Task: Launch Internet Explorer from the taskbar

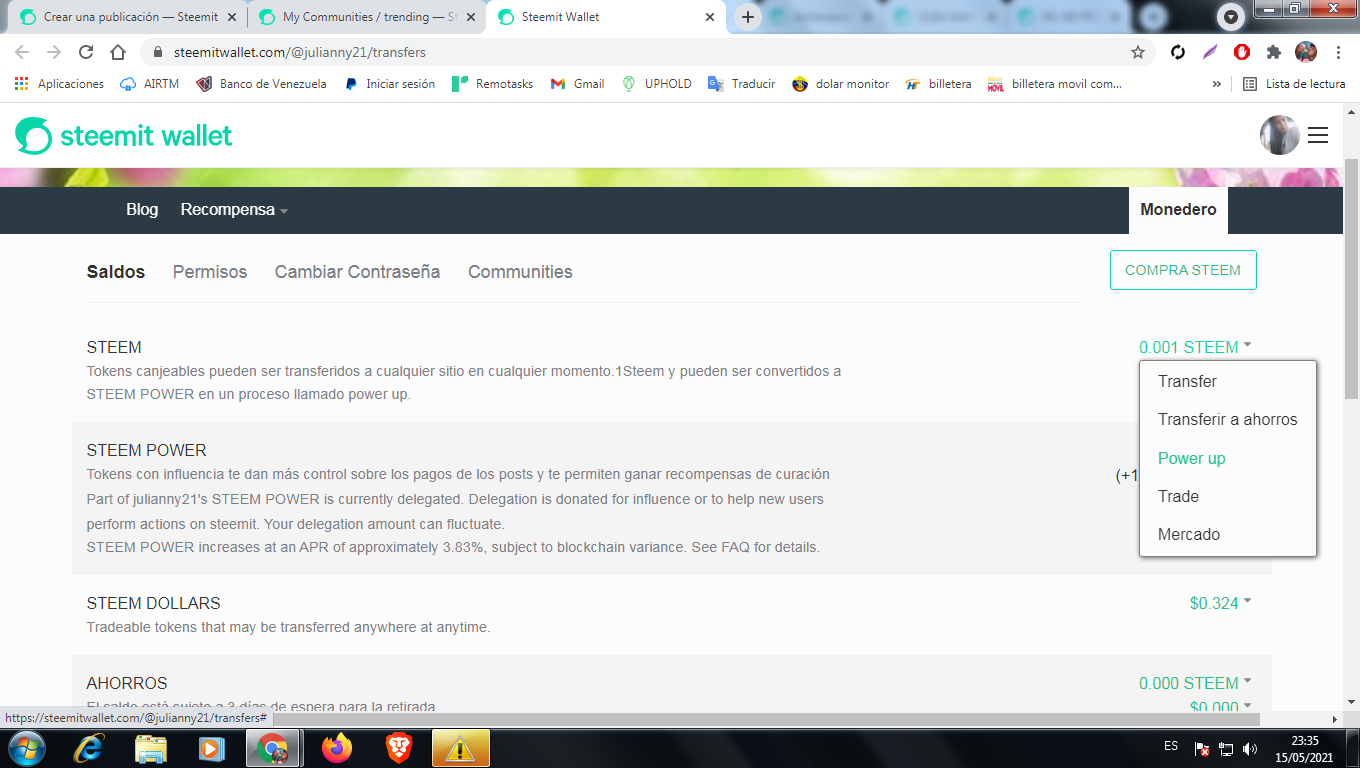Action: [x=89, y=748]
